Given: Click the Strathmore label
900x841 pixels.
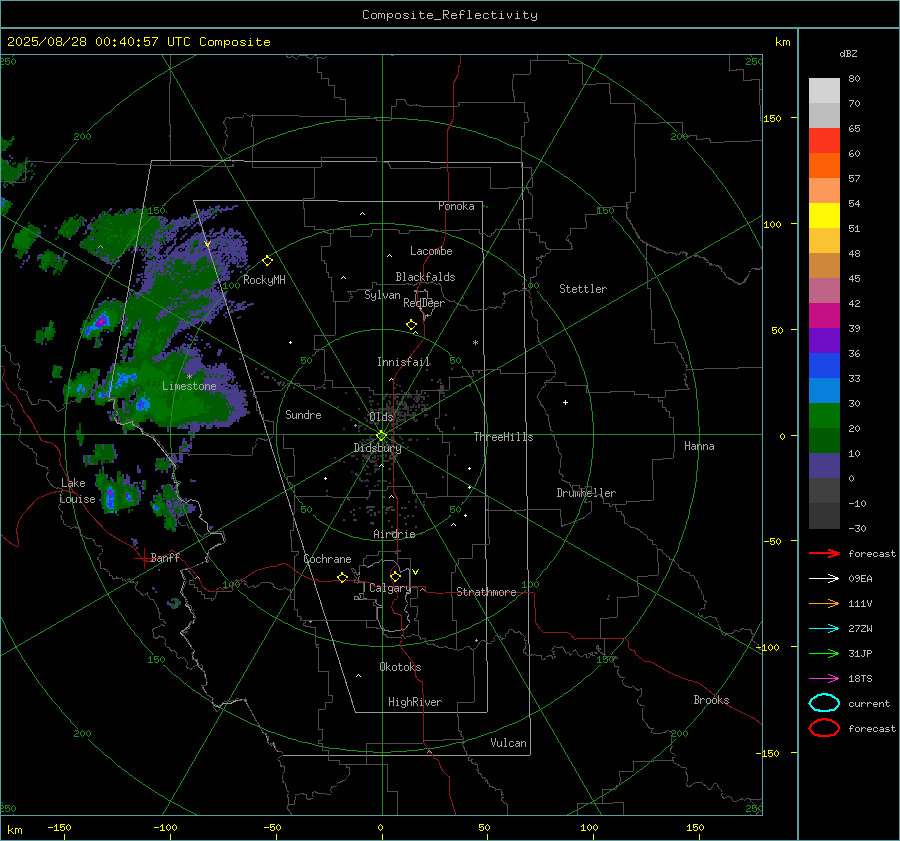Looking at the screenshot, I should point(486,592).
